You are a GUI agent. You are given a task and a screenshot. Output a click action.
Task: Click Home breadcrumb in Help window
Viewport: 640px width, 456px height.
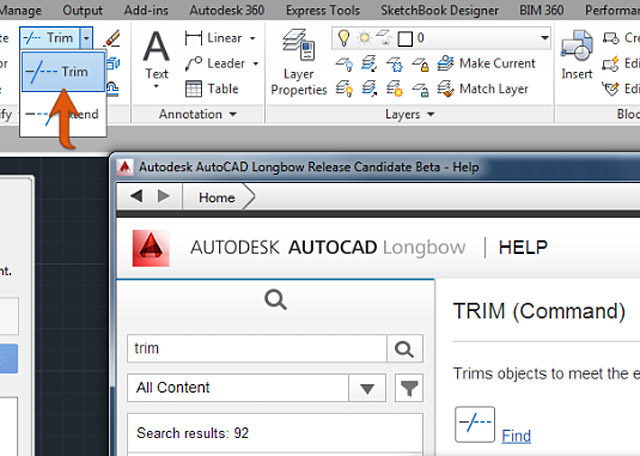click(x=217, y=198)
